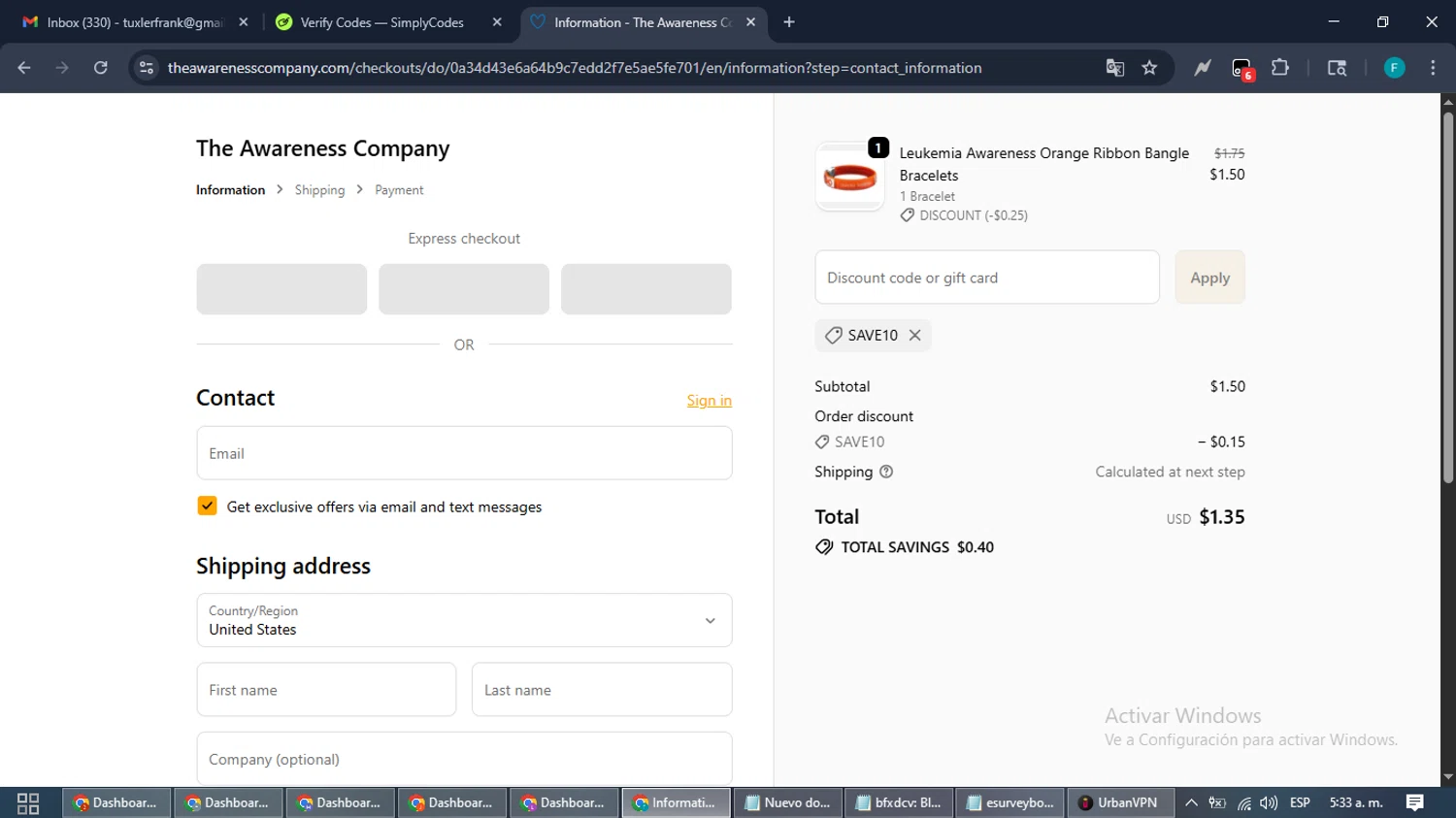Click Payment breadcrumb step
Viewport: 1456px width, 818px height.
coord(399,190)
